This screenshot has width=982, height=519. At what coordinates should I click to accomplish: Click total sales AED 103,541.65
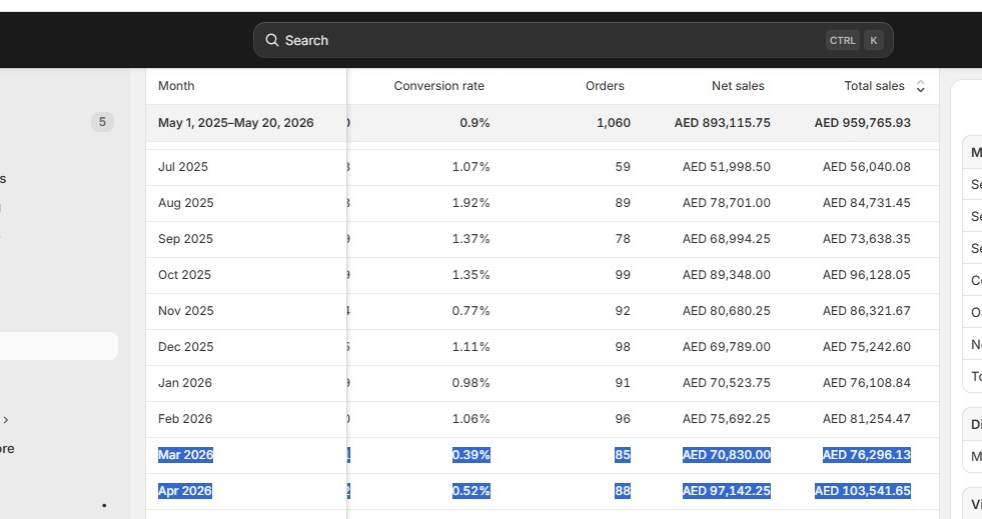[x=862, y=491]
